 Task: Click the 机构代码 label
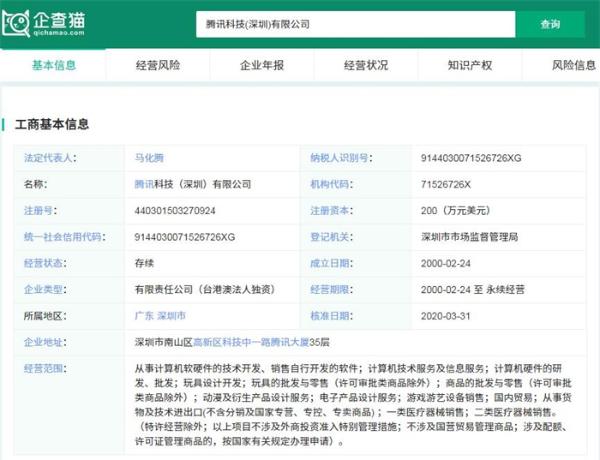pos(331,184)
